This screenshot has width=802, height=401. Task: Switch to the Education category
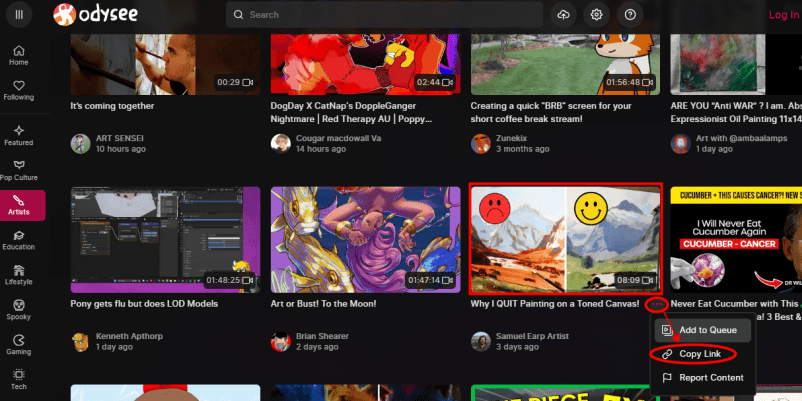19,240
